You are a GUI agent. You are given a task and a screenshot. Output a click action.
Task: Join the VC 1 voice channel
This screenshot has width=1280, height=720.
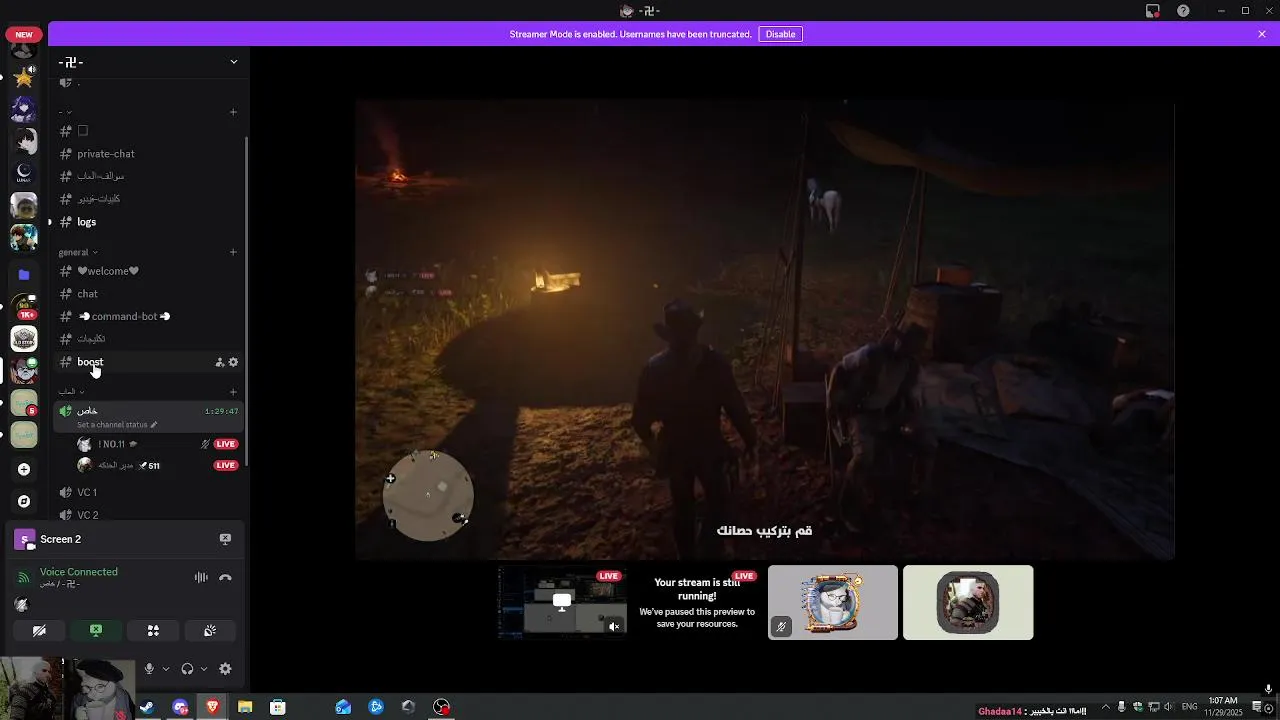tap(148, 492)
